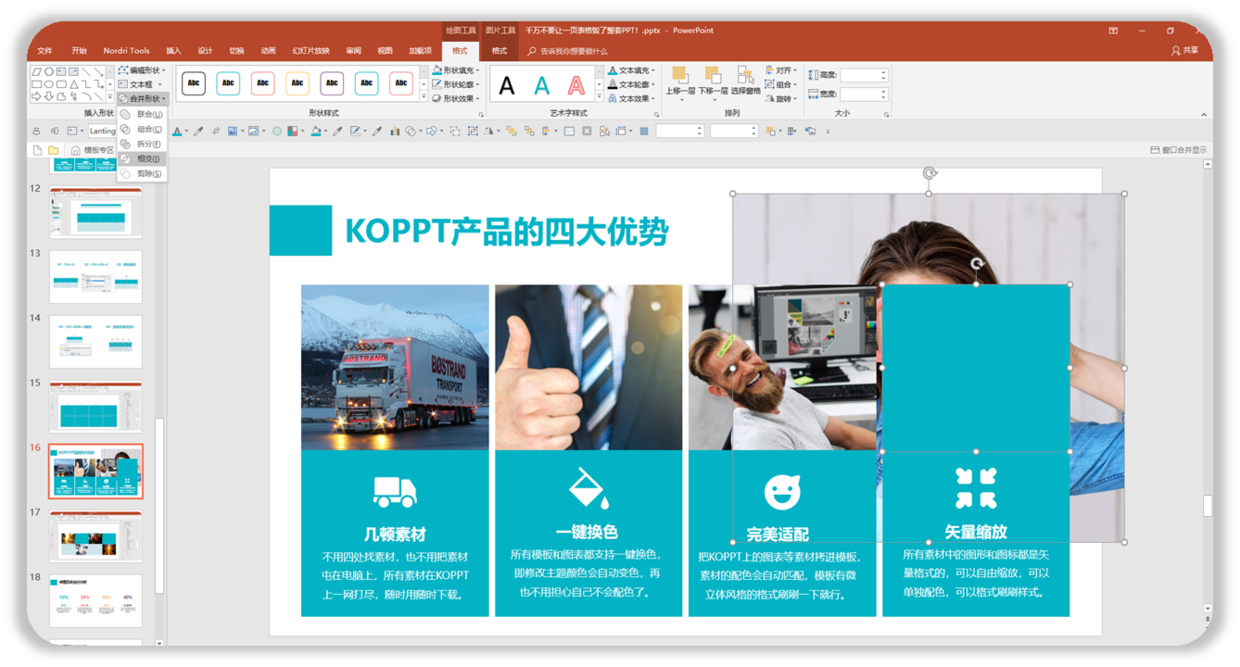Choose 组合(C) in merge shapes menu
1240x667 pixels.
pyautogui.click(x=141, y=130)
